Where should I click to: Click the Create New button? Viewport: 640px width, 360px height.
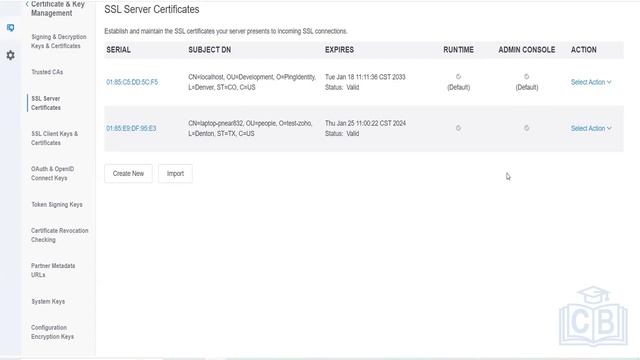128,173
